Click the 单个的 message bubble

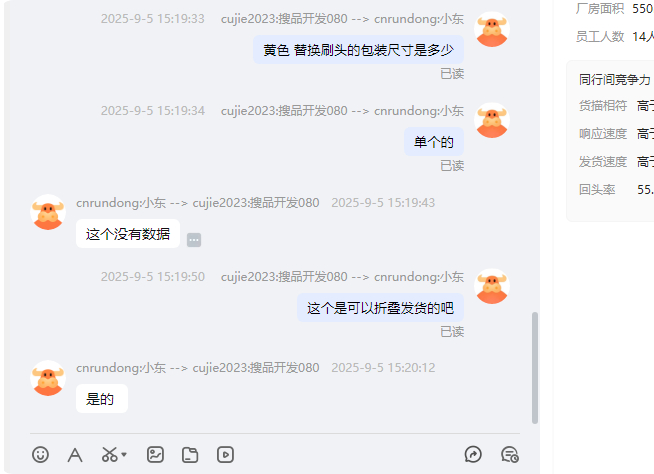[434, 142]
